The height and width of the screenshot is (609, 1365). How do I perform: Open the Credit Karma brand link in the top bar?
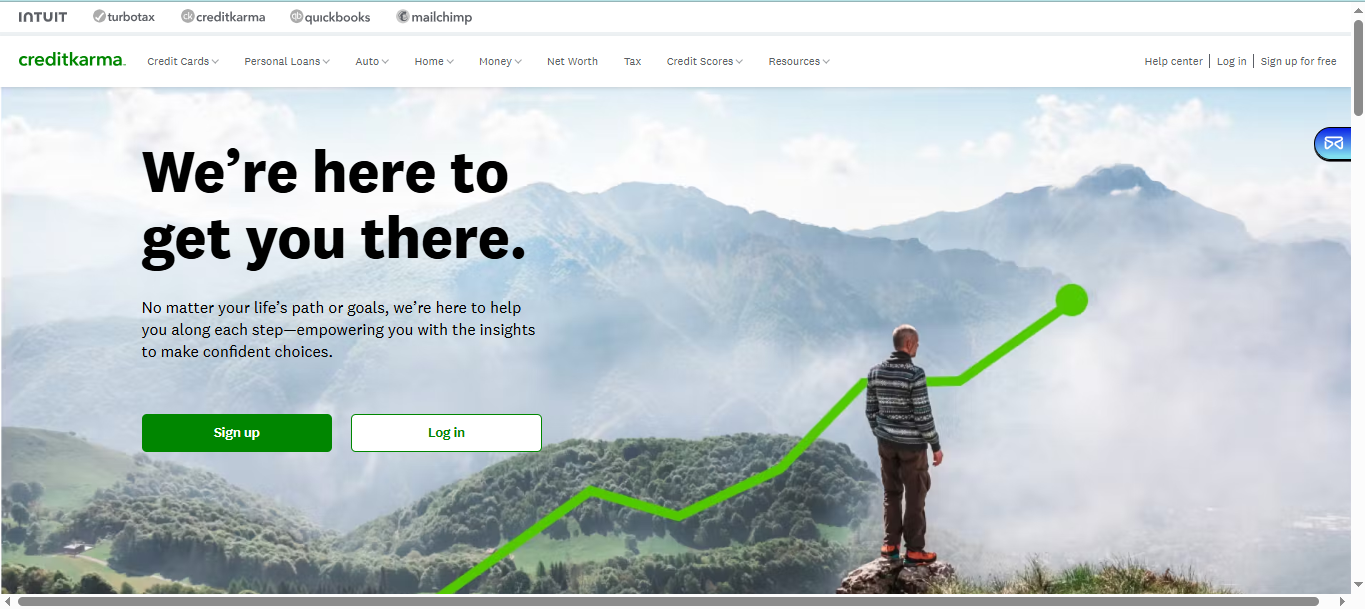click(x=222, y=17)
